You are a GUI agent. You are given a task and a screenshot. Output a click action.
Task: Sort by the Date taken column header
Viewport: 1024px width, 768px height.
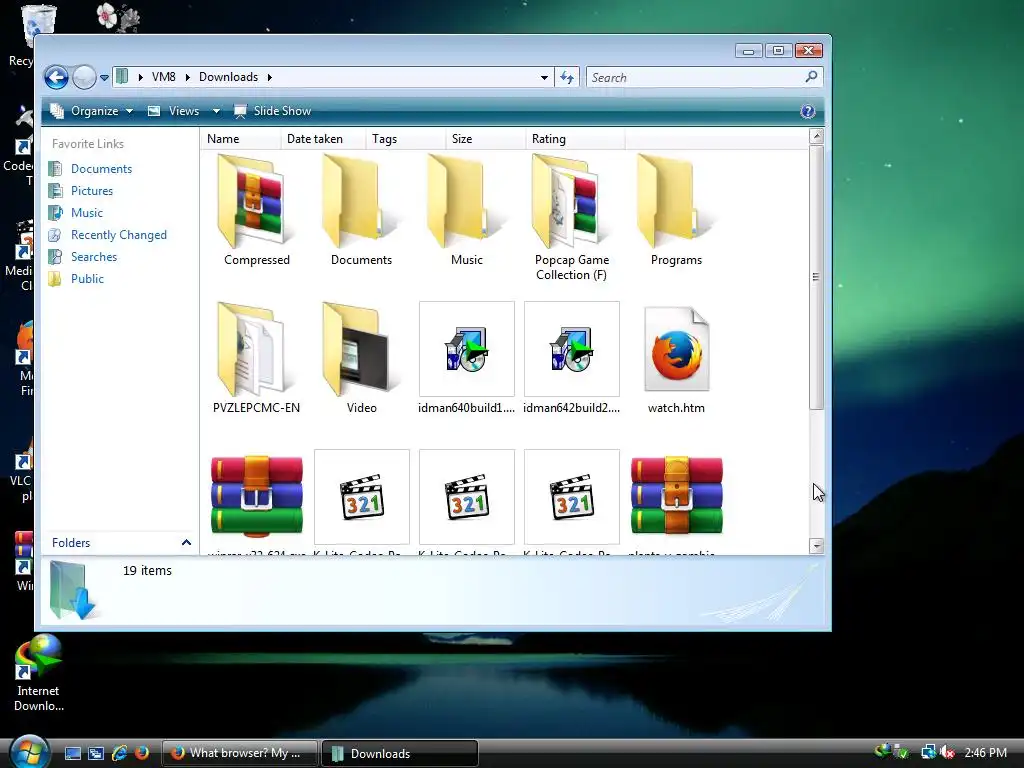point(323,138)
